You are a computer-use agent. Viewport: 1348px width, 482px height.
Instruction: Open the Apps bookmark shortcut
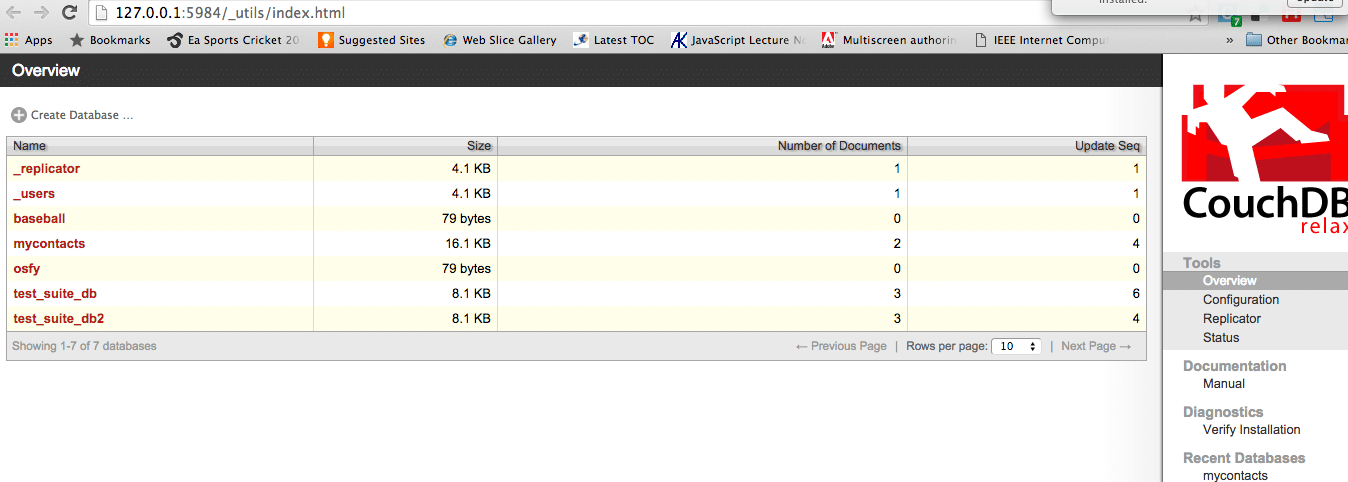coord(29,40)
